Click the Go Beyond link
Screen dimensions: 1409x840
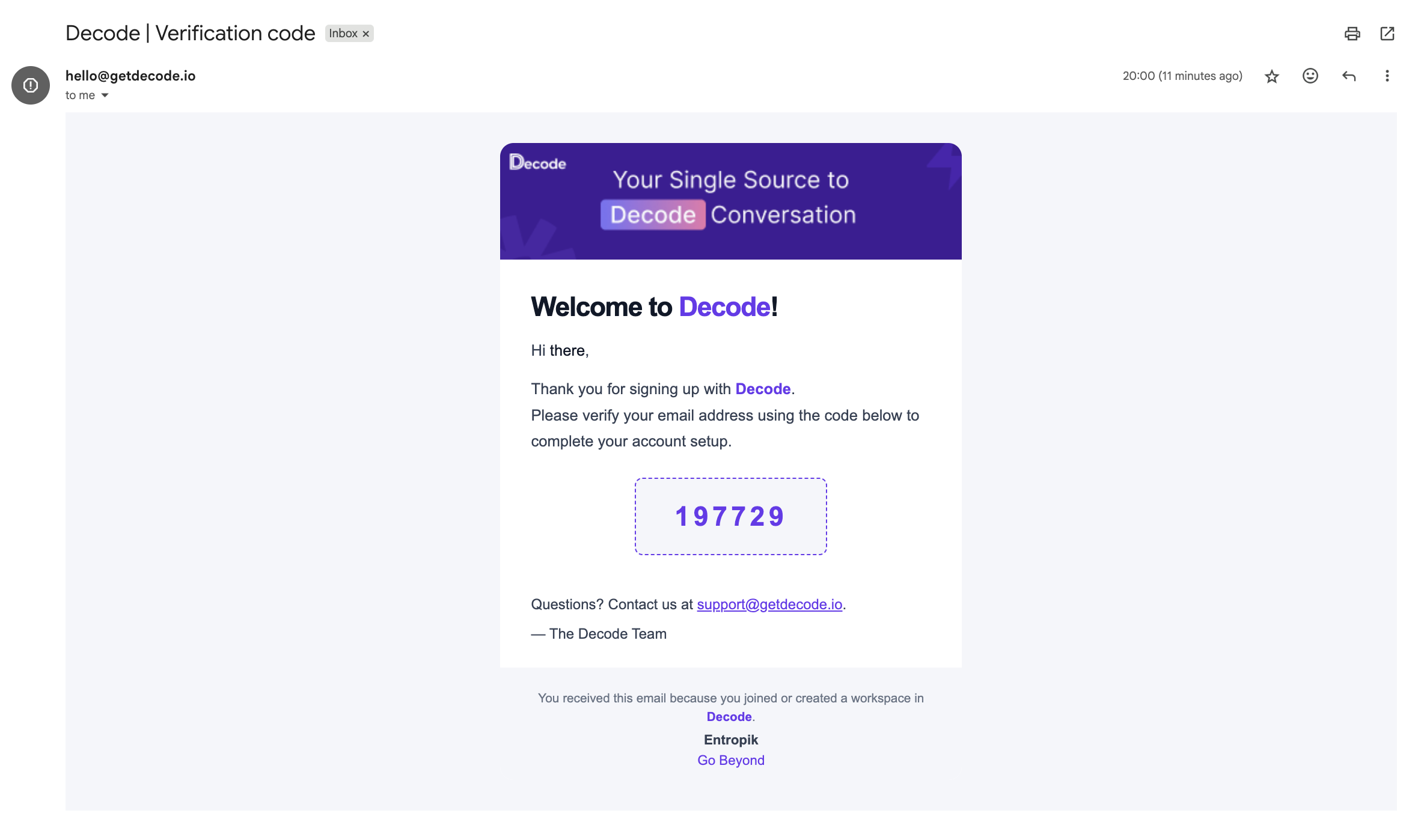click(x=731, y=760)
